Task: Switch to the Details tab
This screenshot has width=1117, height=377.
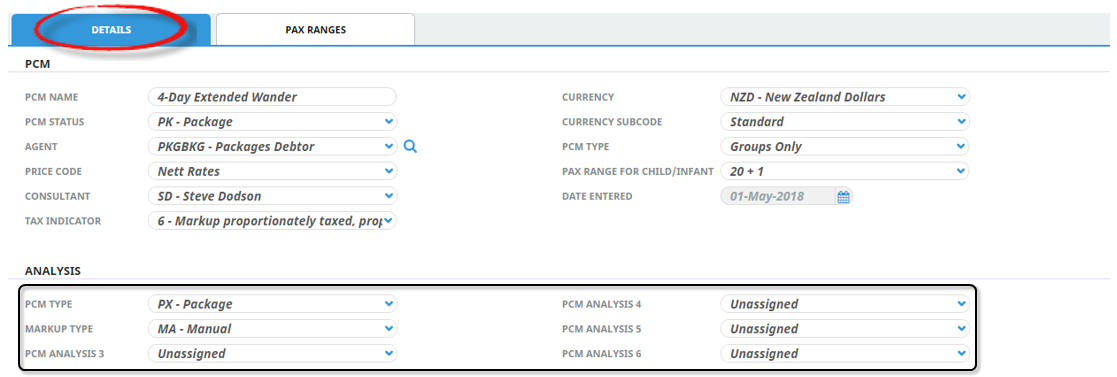Action: coord(110,30)
